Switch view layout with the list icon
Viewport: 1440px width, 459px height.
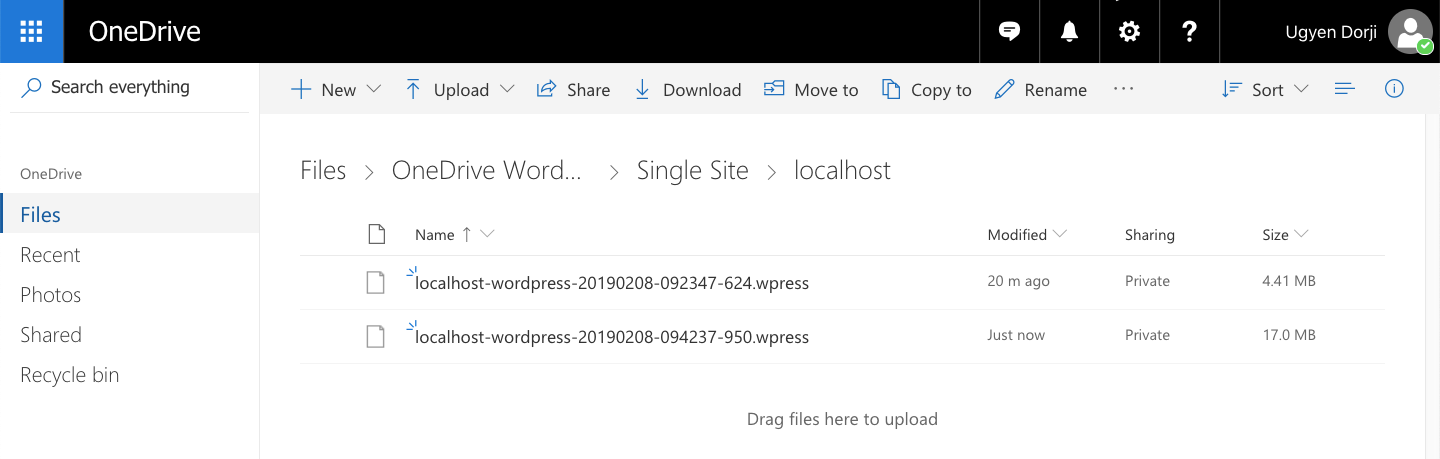pyautogui.click(x=1345, y=89)
